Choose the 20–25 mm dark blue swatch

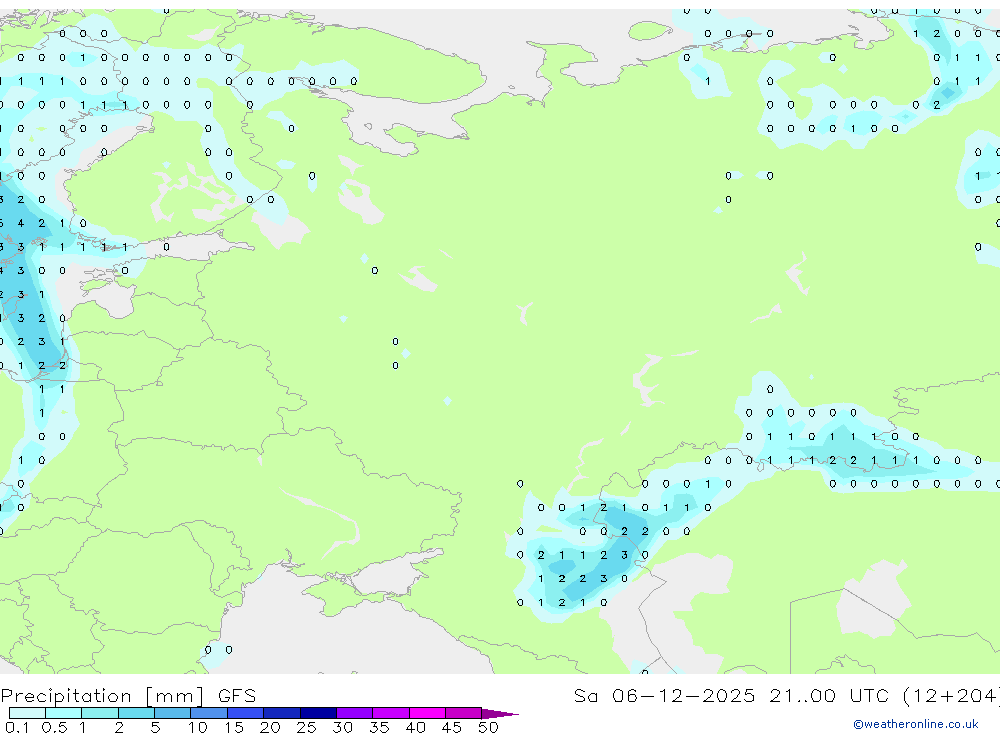pyautogui.click(x=282, y=713)
